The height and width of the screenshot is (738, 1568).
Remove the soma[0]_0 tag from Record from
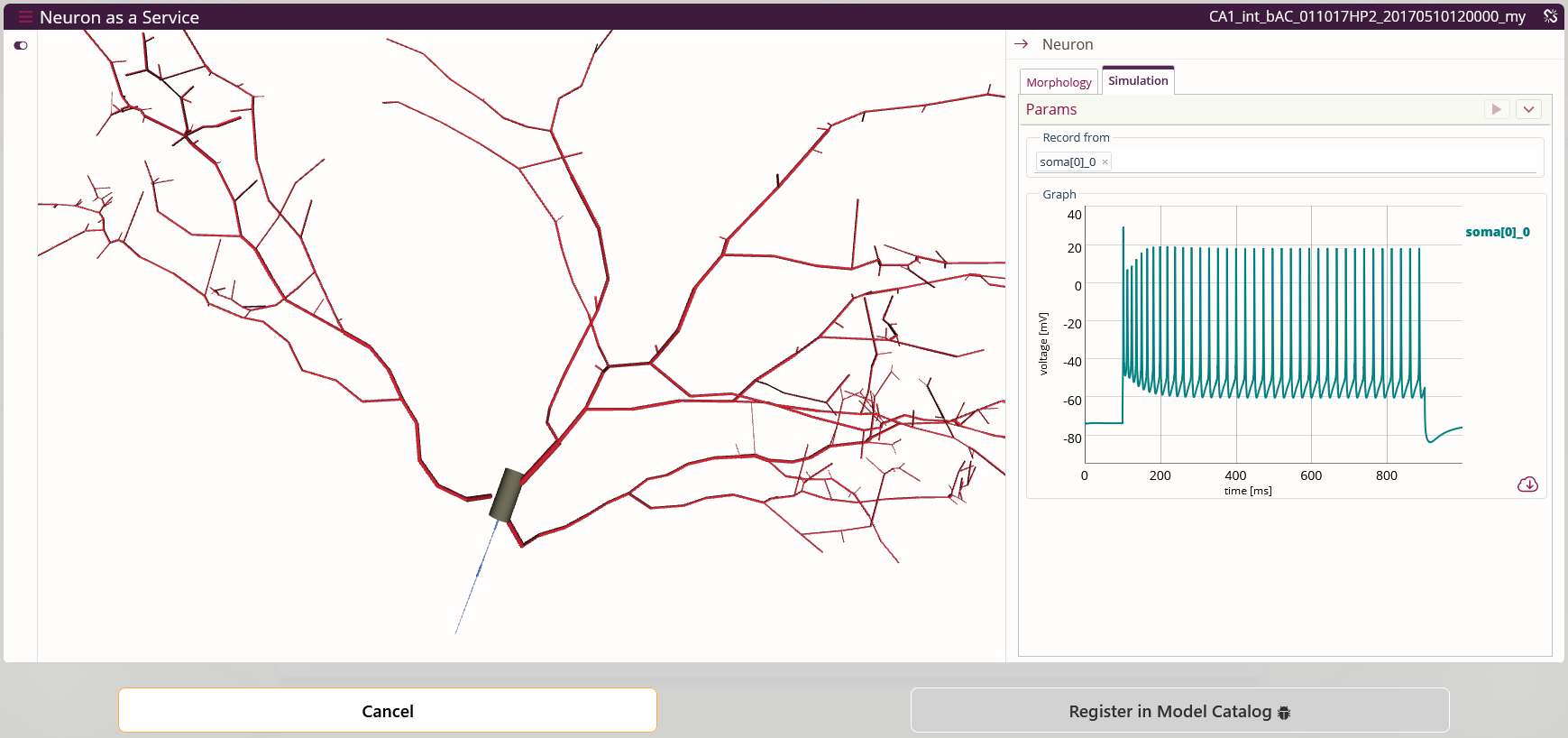pos(1105,162)
